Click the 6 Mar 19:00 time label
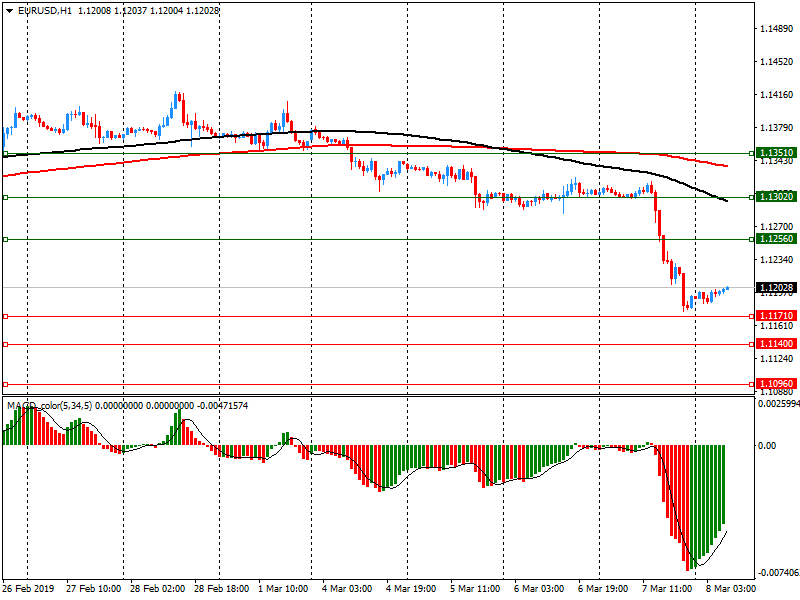Screen dimensions: 800x600 603,589
